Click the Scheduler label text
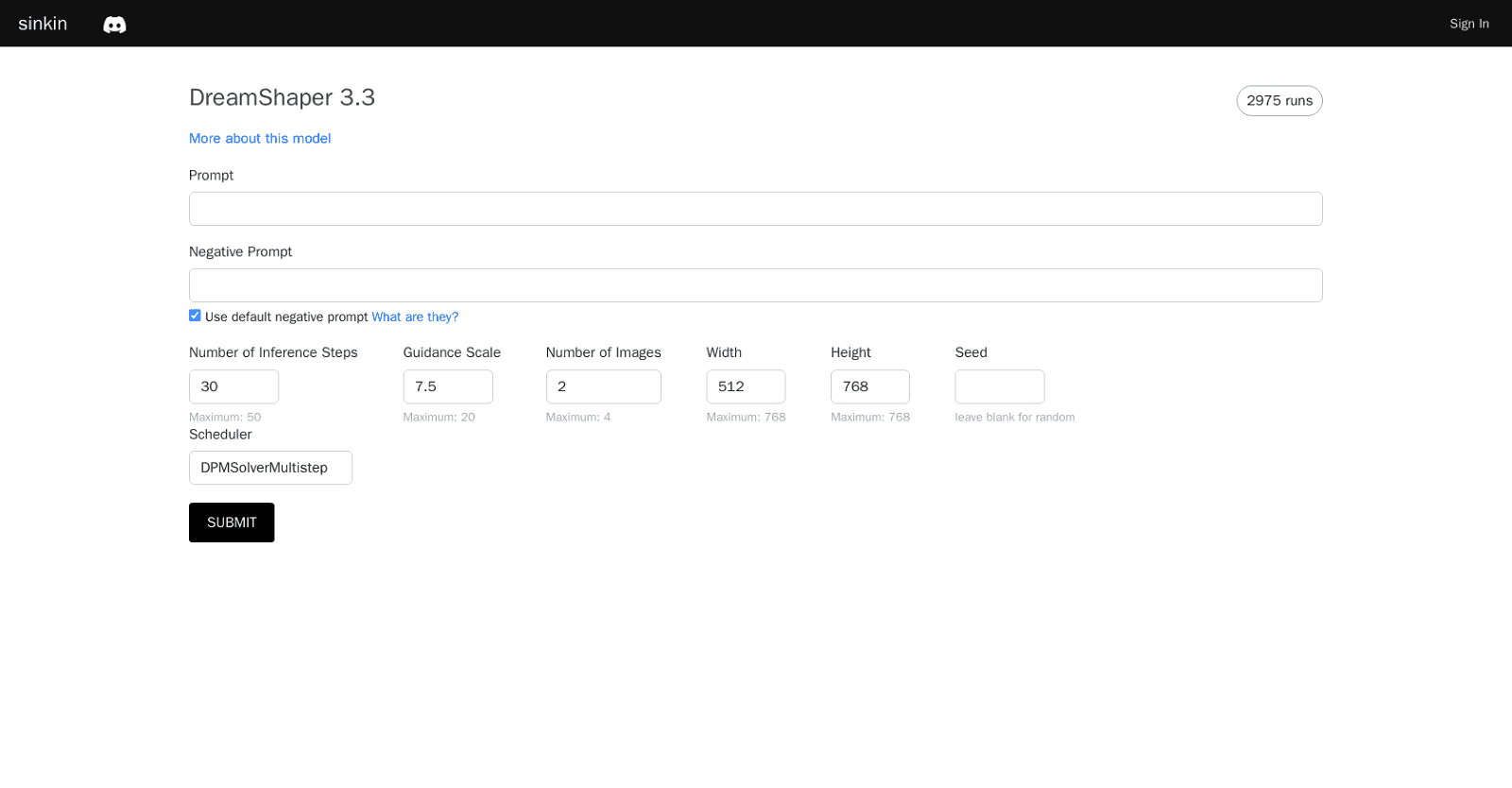Viewport: 1512px width, 788px height. pyautogui.click(x=220, y=435)
